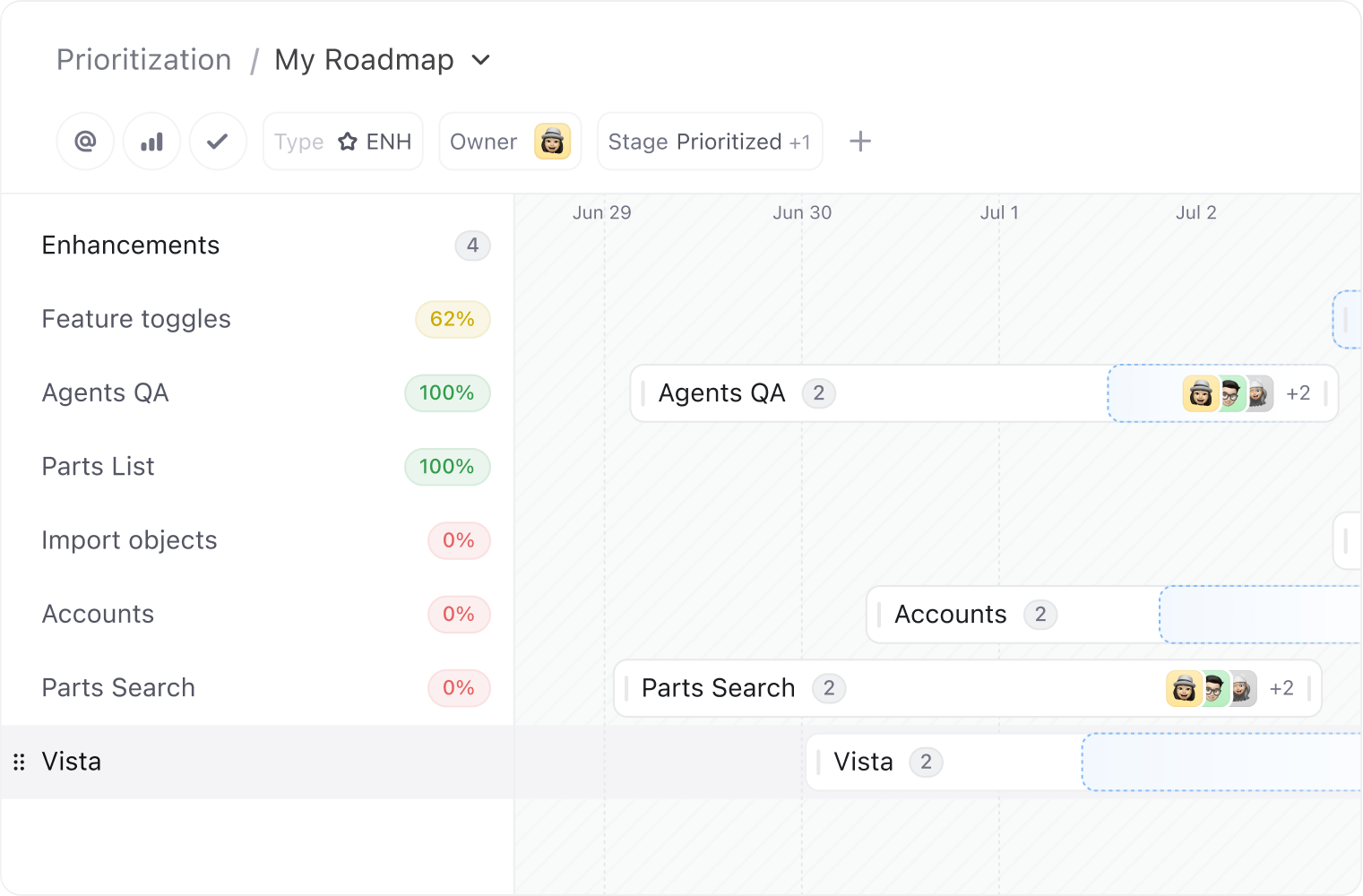This screenshot has height=896, width=1363.
Task: Click the plus icon to add filter
Action: point(859,142)
